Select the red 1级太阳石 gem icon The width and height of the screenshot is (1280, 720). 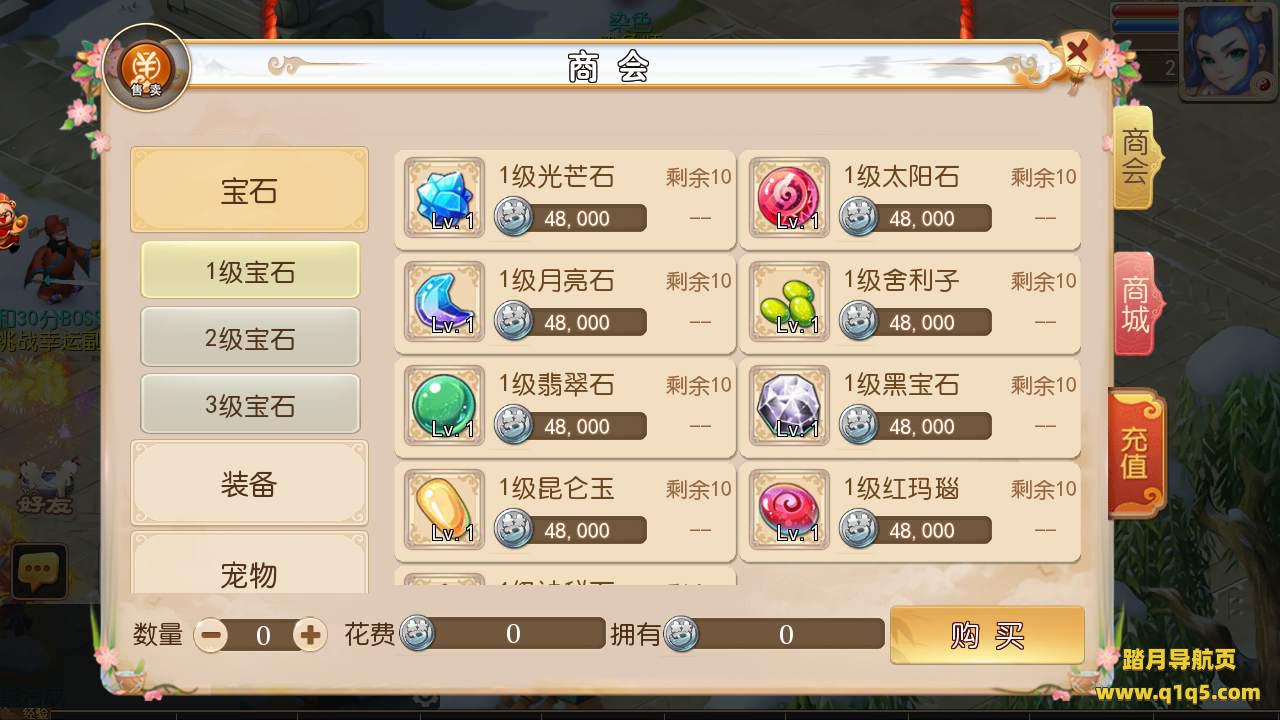[789, 198]
